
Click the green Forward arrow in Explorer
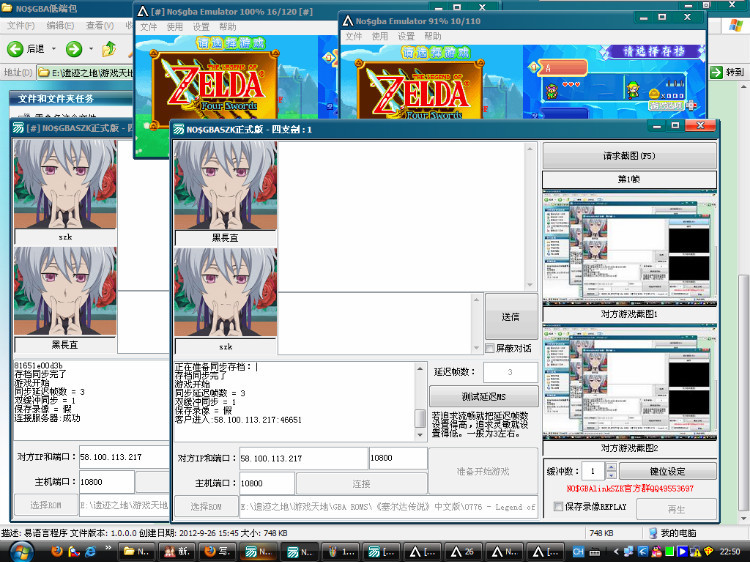click(74, 49)
